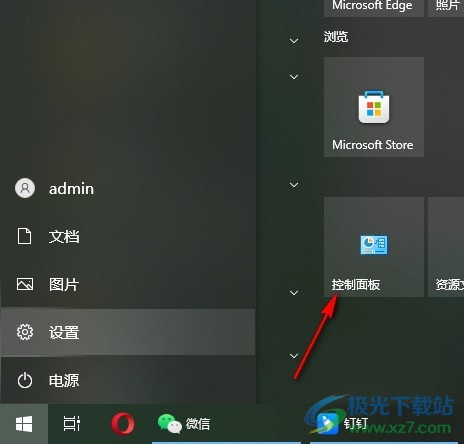Open 微信 WeChat from taskbar
This screenshot has width=464, height=444.
pos(227,424)
